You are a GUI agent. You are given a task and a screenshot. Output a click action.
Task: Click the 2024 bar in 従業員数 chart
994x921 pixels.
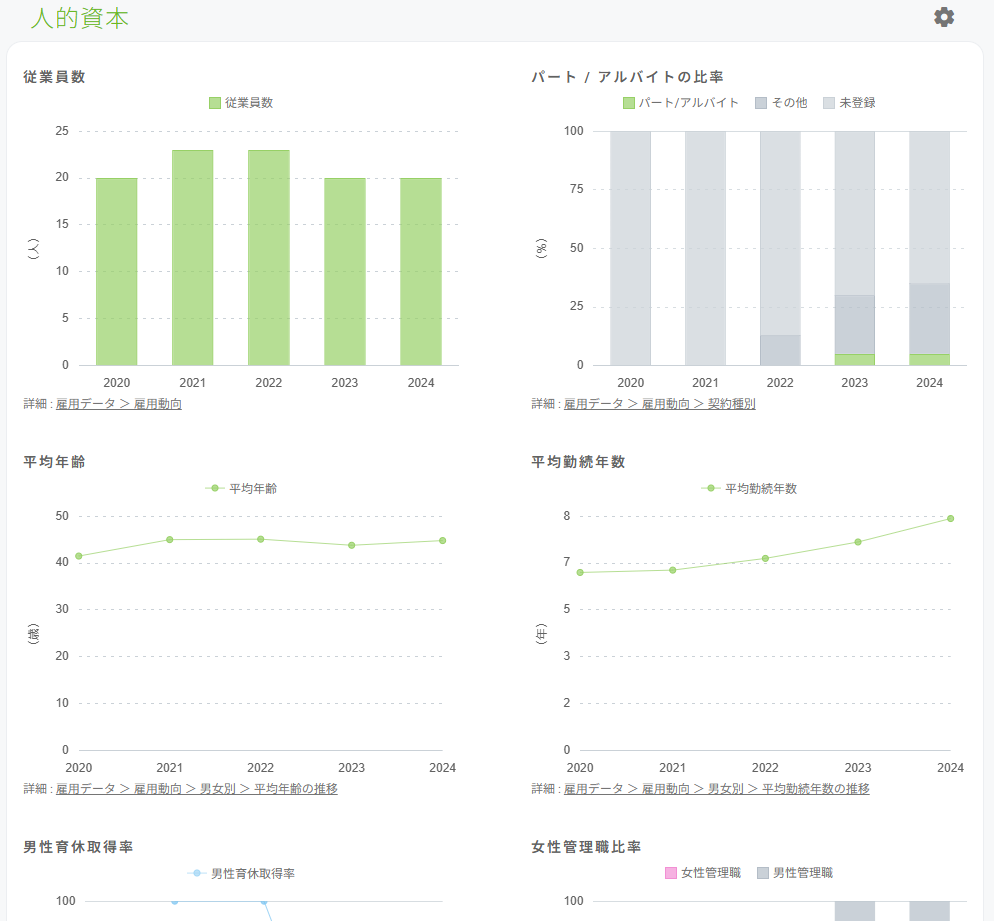pos(421,271)
